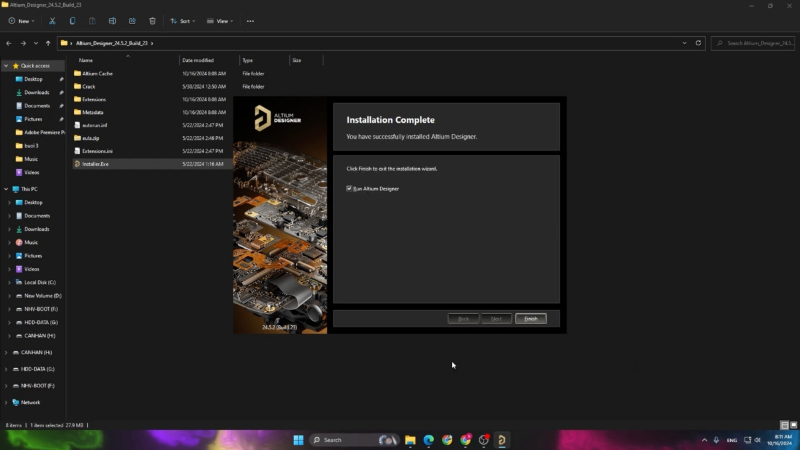
Task: Collapse the Quick access section
Action: click(6, 66)
